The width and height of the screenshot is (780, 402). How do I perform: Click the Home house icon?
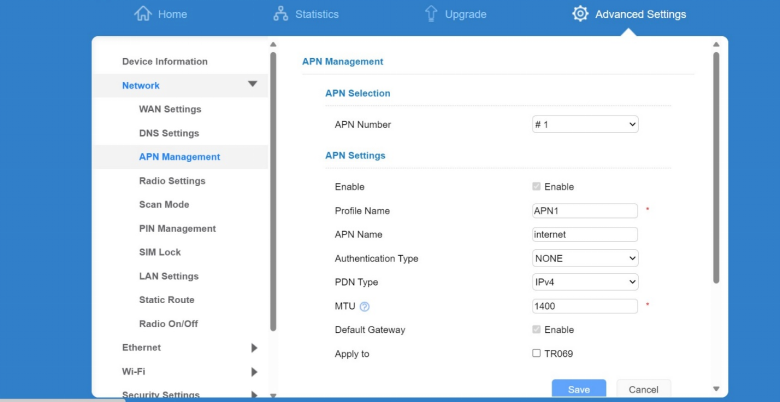(x=143, y=14)
